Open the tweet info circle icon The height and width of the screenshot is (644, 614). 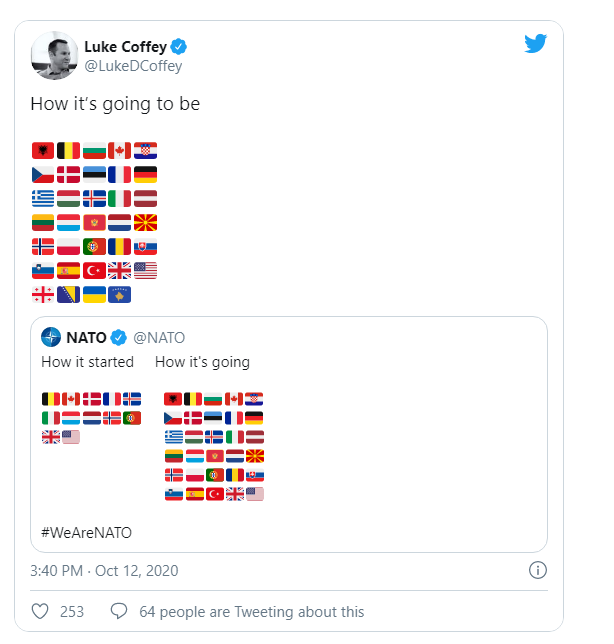[538, 570]
